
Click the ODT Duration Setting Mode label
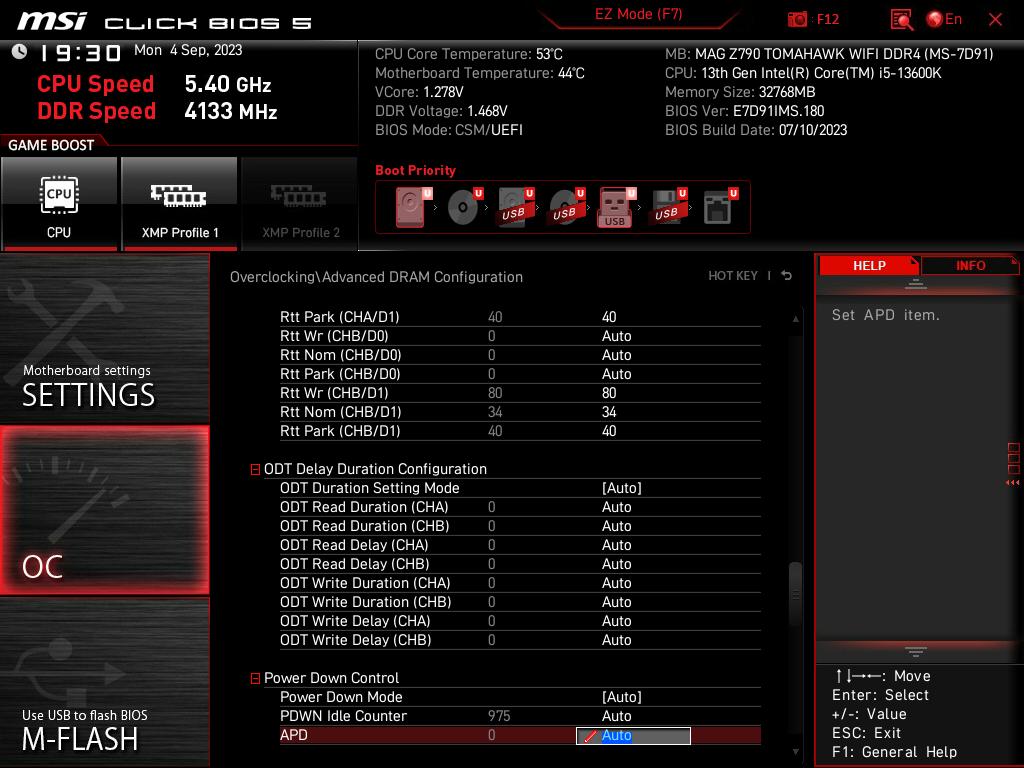pyautogui.click(x=370, y=488)
